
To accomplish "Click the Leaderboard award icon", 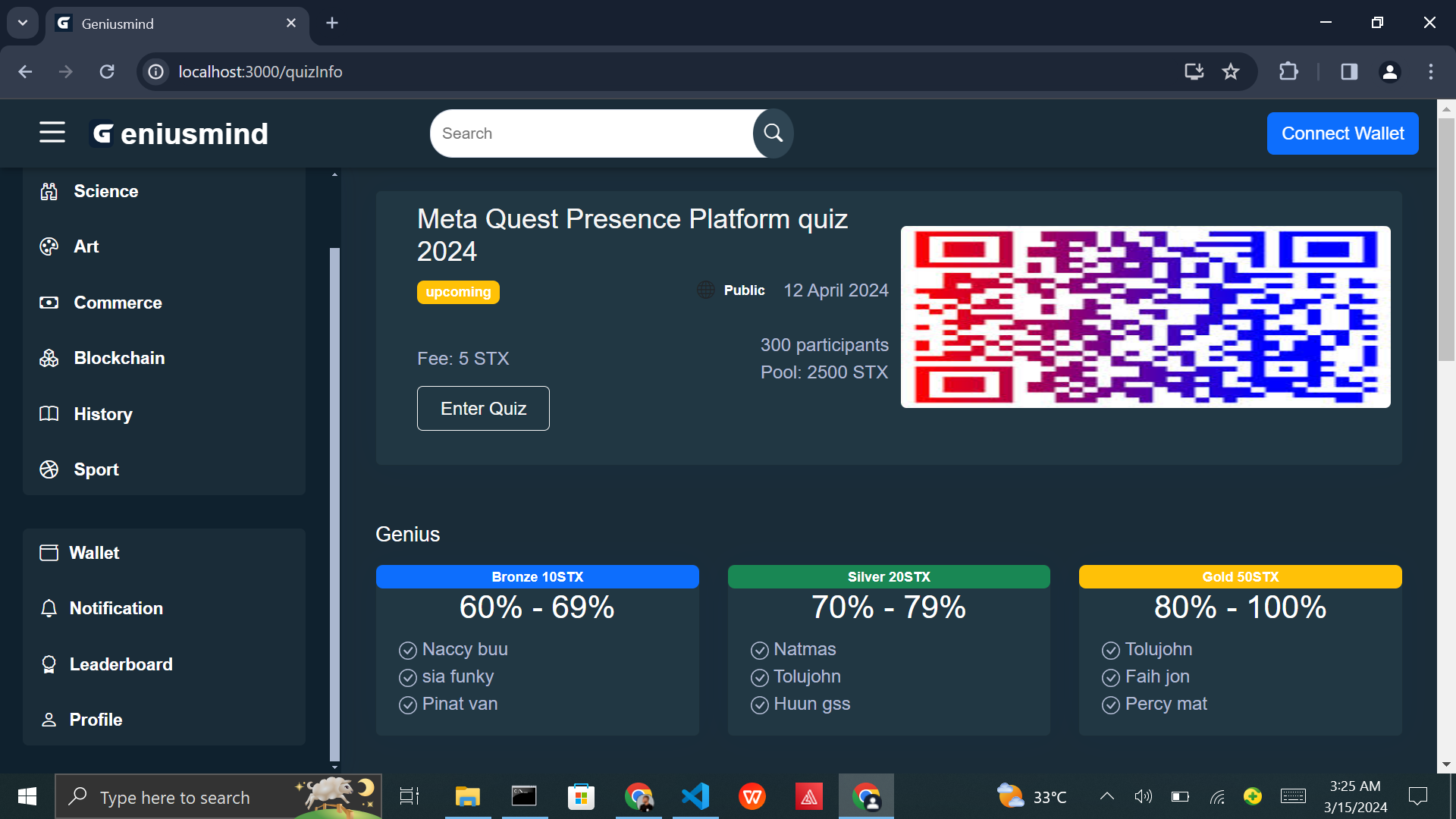I will click(x=49, y=664).
